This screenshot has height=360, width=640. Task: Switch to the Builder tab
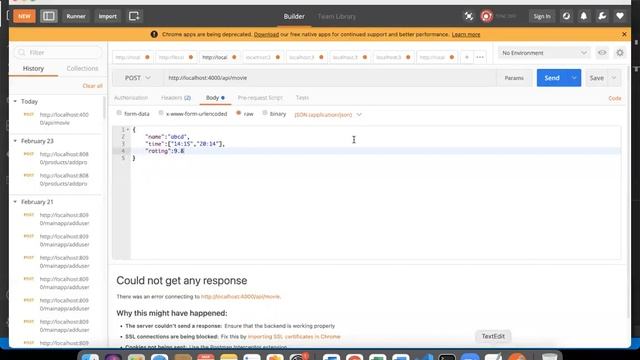(294, 16)
